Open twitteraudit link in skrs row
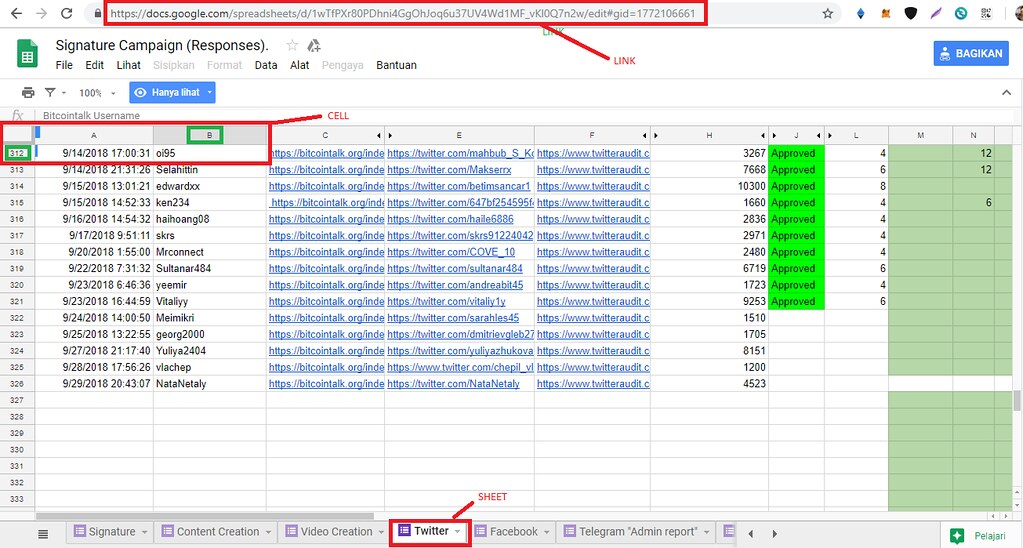This screenshot has height=548, width=1023. pyautogui.click(x=593, y=236)
